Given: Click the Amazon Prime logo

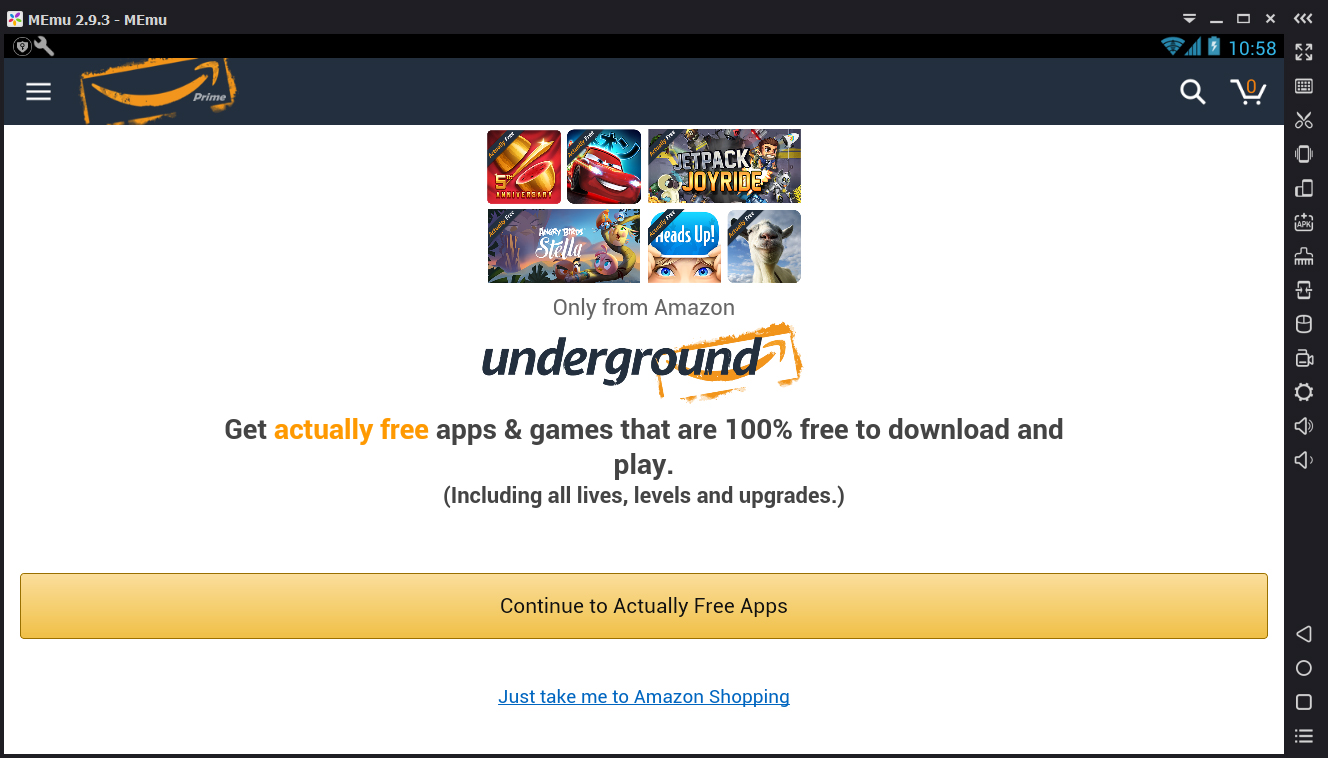Looking at the screenshot, I should pyautogui.click(x=159, y=91).
